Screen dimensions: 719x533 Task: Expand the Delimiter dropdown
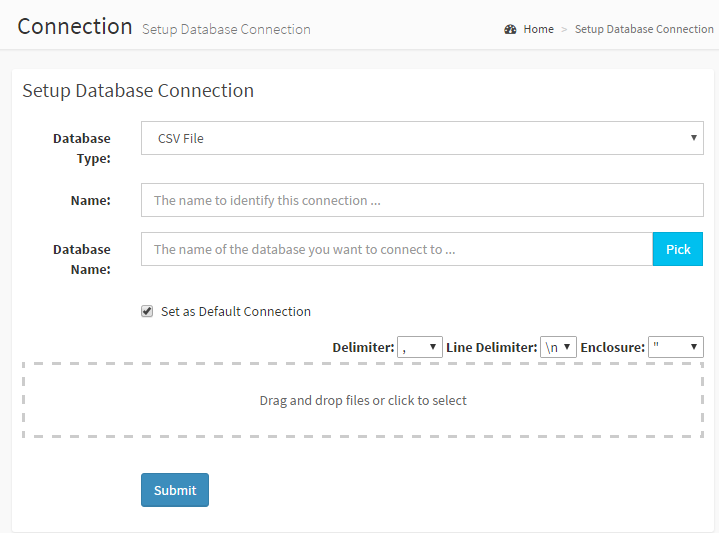(419, 347)
